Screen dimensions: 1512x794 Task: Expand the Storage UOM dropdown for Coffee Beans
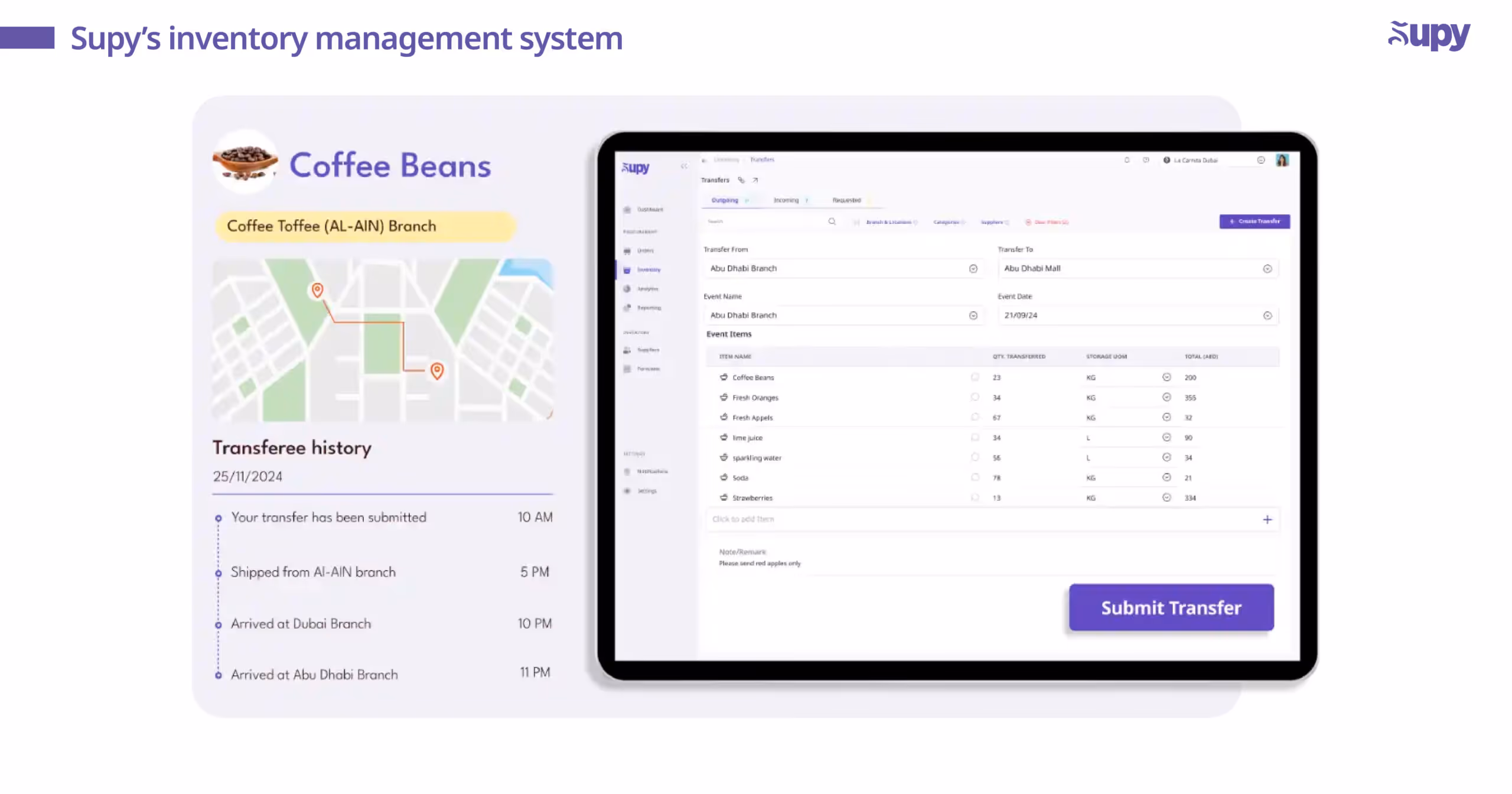pos(1167,378)
